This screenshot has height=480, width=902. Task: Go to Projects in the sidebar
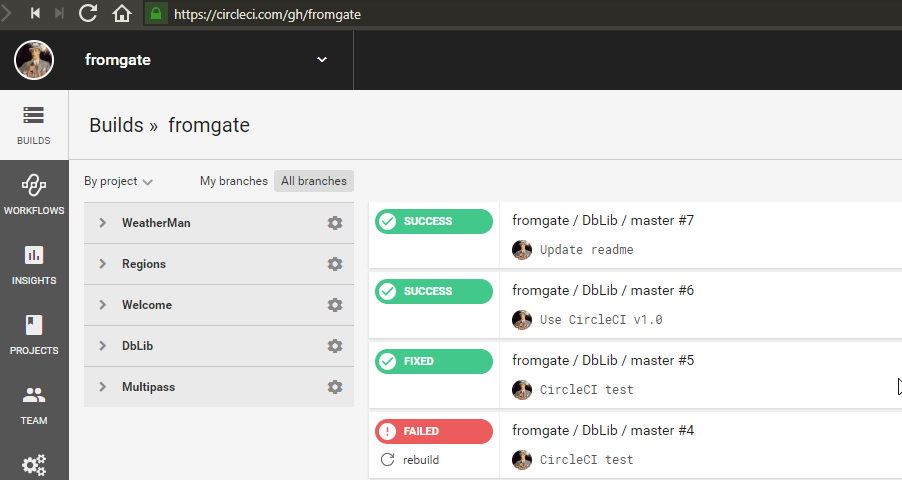pos(34,335)
